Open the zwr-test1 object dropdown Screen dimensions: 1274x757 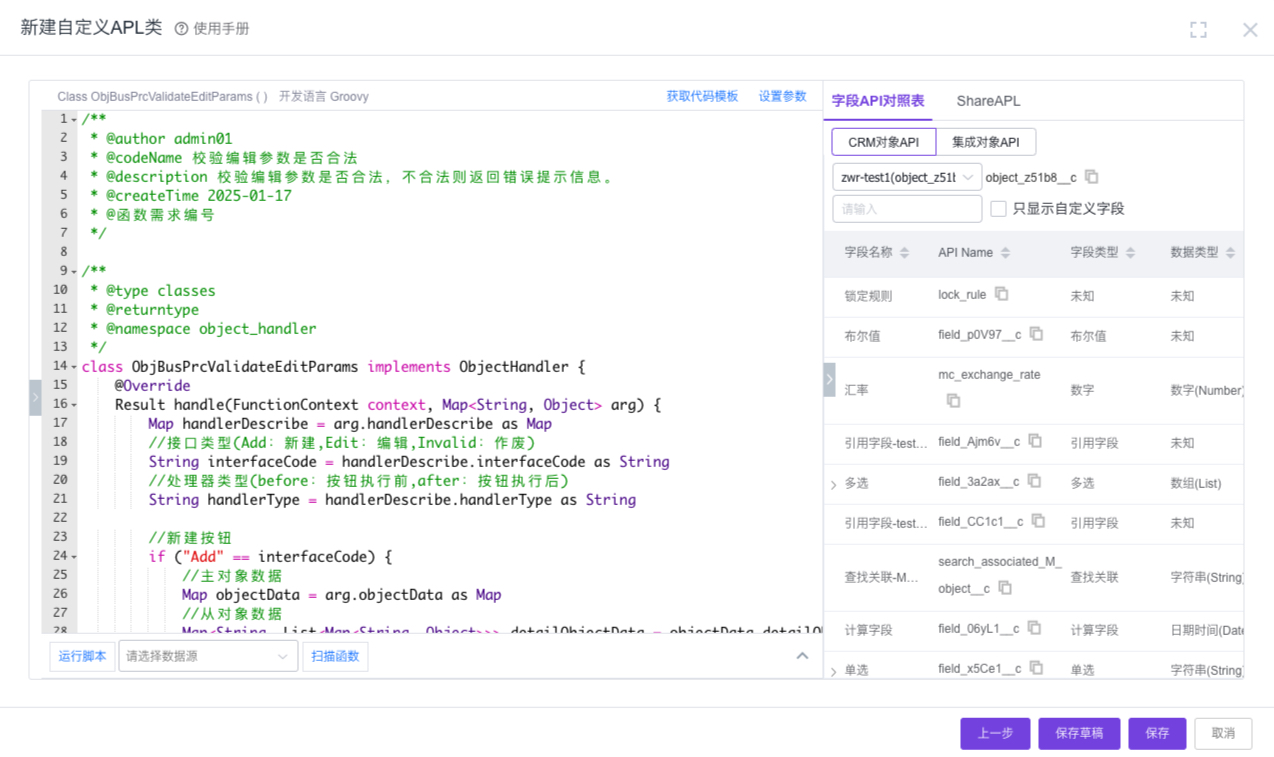point(906,177)
